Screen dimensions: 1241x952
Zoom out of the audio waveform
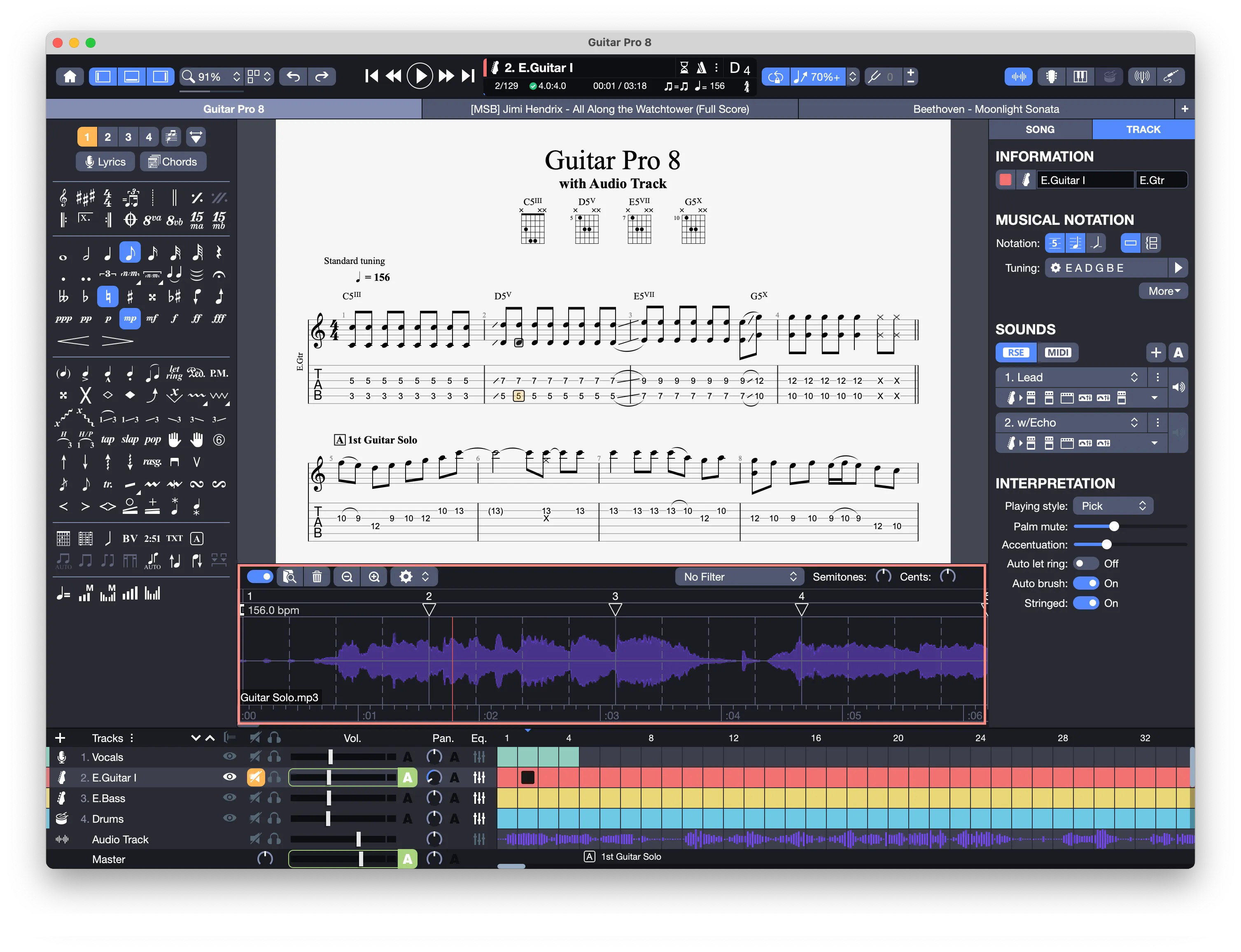(x=347, y=577)
